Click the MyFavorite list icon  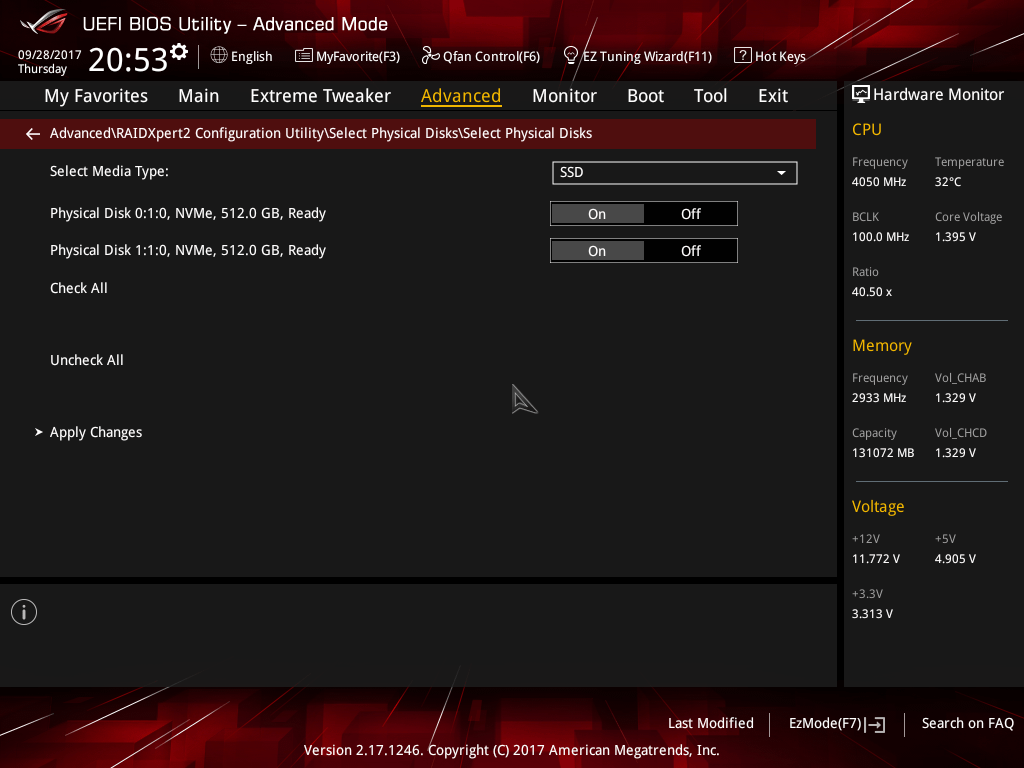pos(304,56)
